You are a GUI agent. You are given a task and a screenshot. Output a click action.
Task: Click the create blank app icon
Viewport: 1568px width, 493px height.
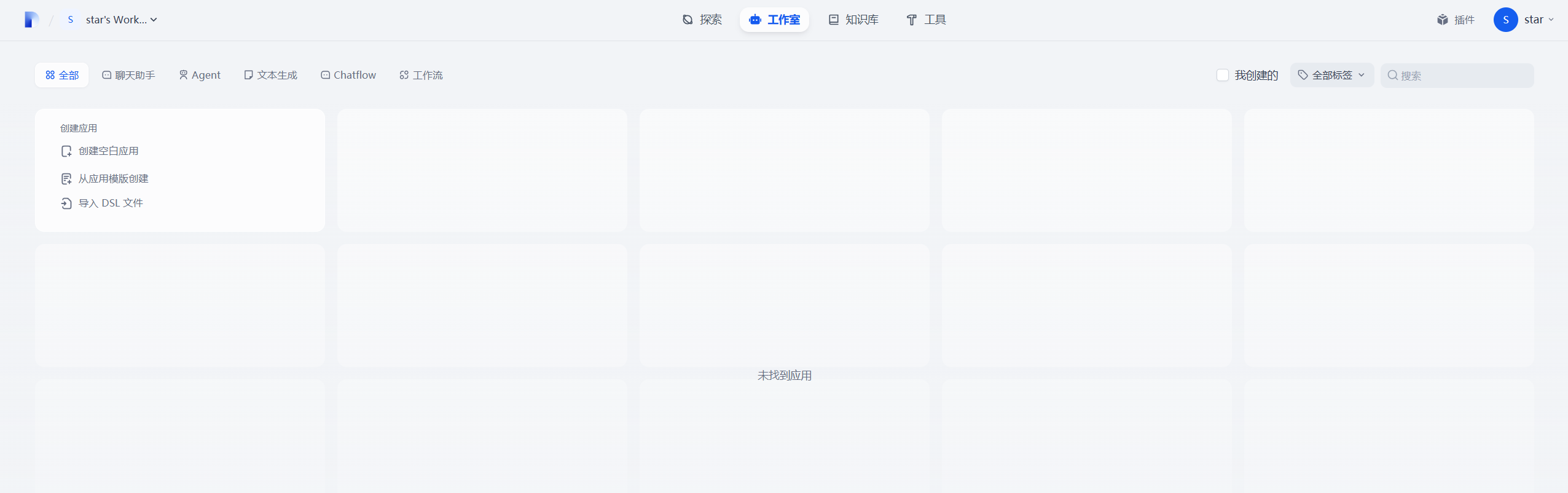coord(66,151)
